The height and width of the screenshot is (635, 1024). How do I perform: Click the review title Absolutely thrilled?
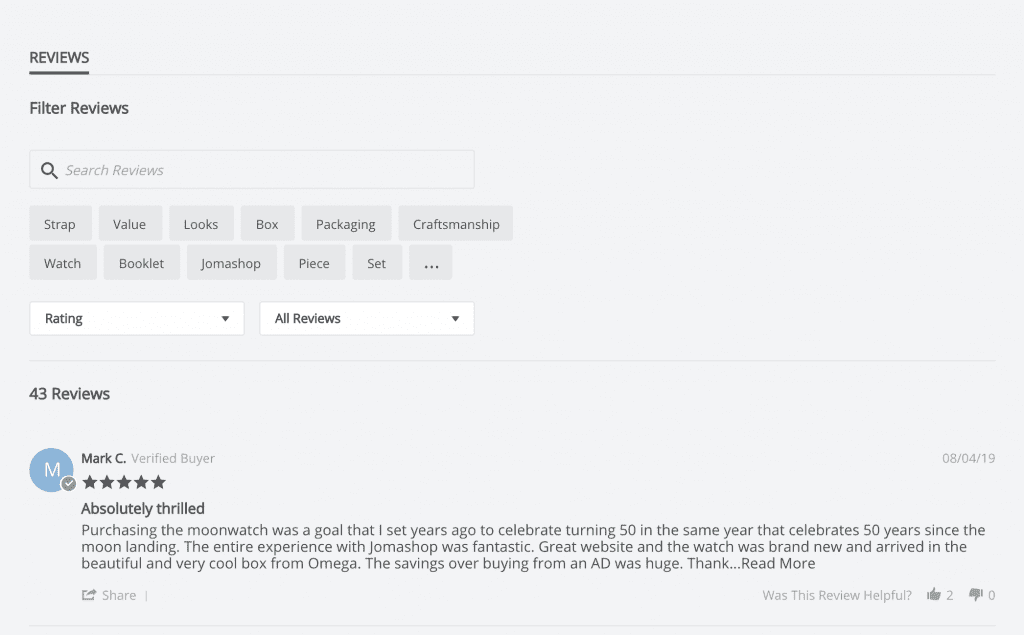(x=142, y=508)
